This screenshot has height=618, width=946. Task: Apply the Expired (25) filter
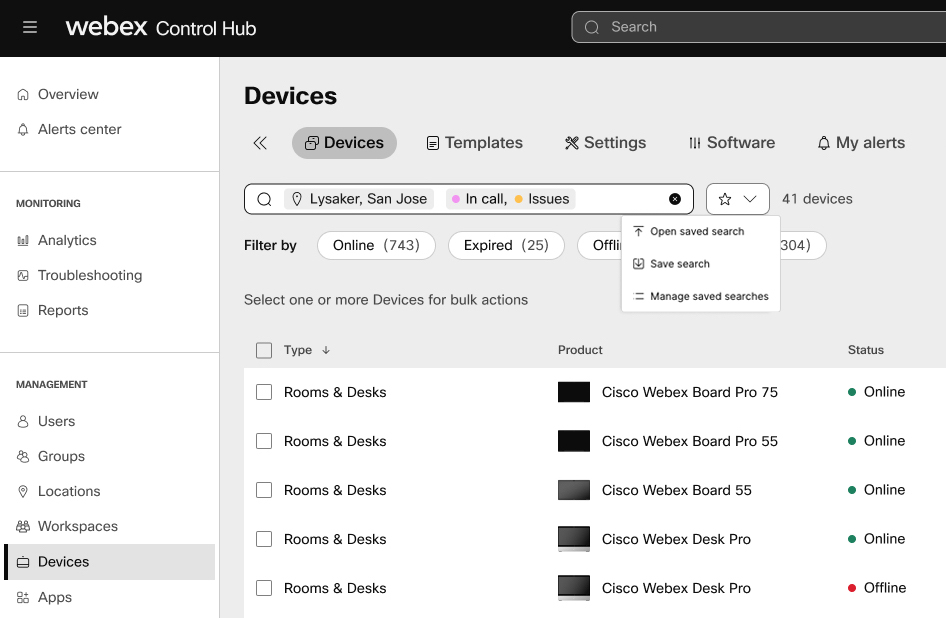coord(506,245)
